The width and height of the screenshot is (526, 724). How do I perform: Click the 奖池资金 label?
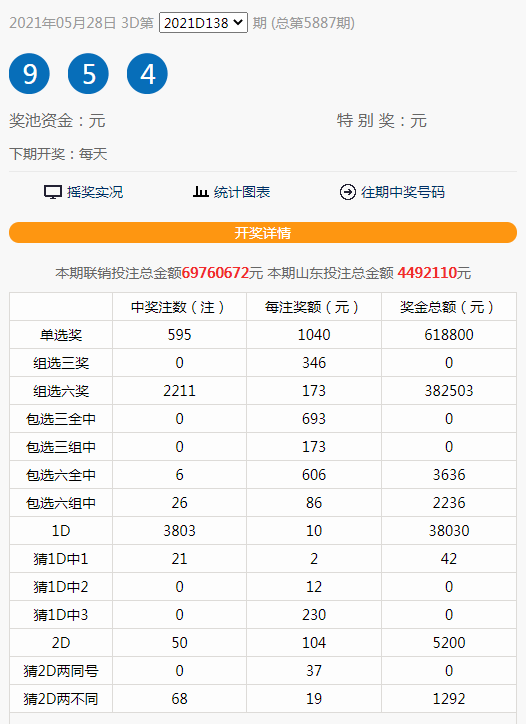41,121
